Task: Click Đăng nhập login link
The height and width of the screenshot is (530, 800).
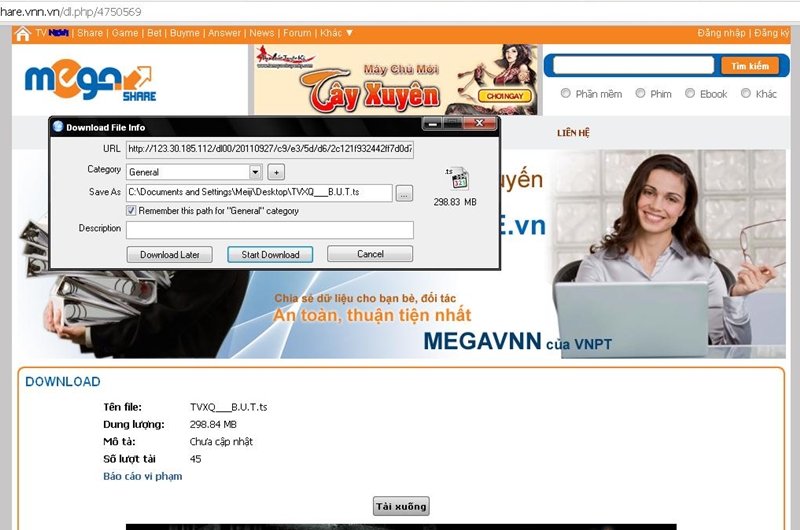Action: coord(721,33)
